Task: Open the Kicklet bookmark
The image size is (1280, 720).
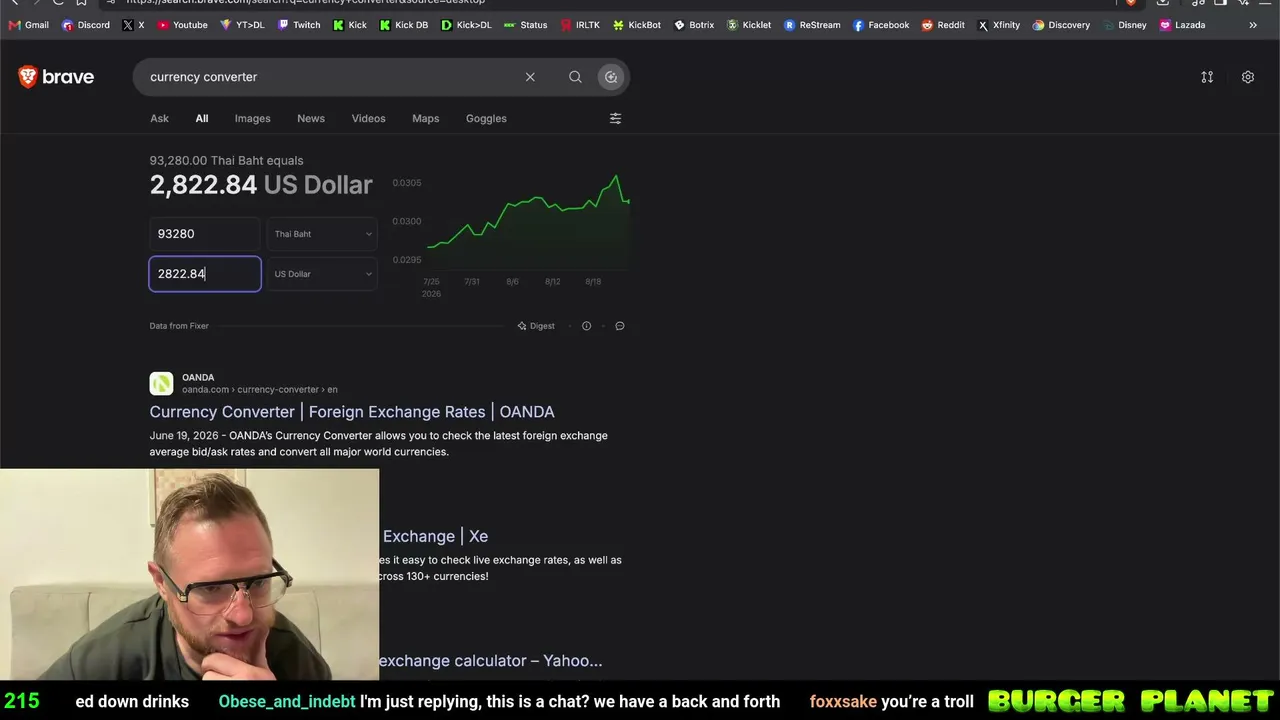Action: pyautogui.click(x=749, y=25)
